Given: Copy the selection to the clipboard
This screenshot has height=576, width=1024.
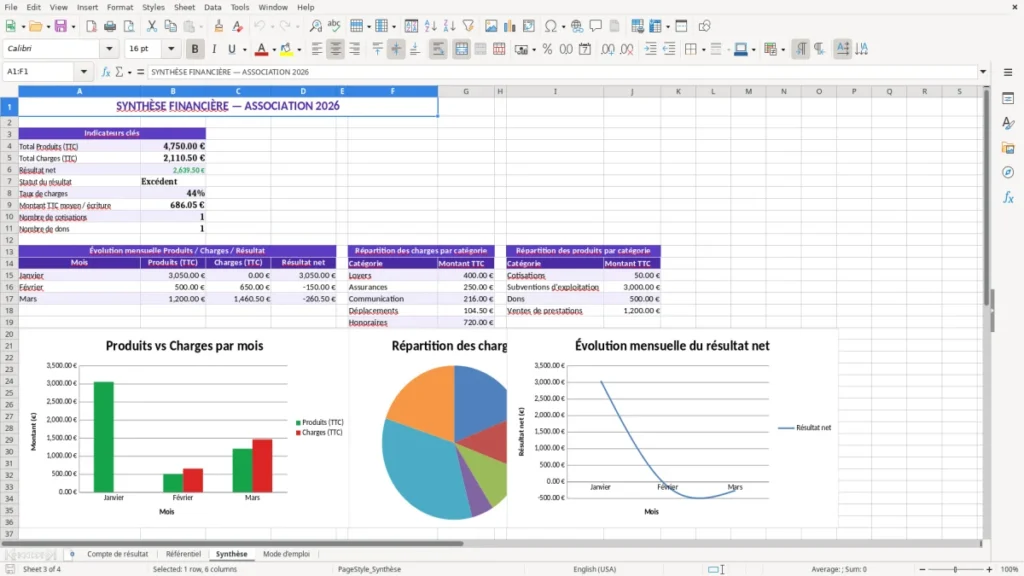Looking at the screenshot, I should point(170,26).
